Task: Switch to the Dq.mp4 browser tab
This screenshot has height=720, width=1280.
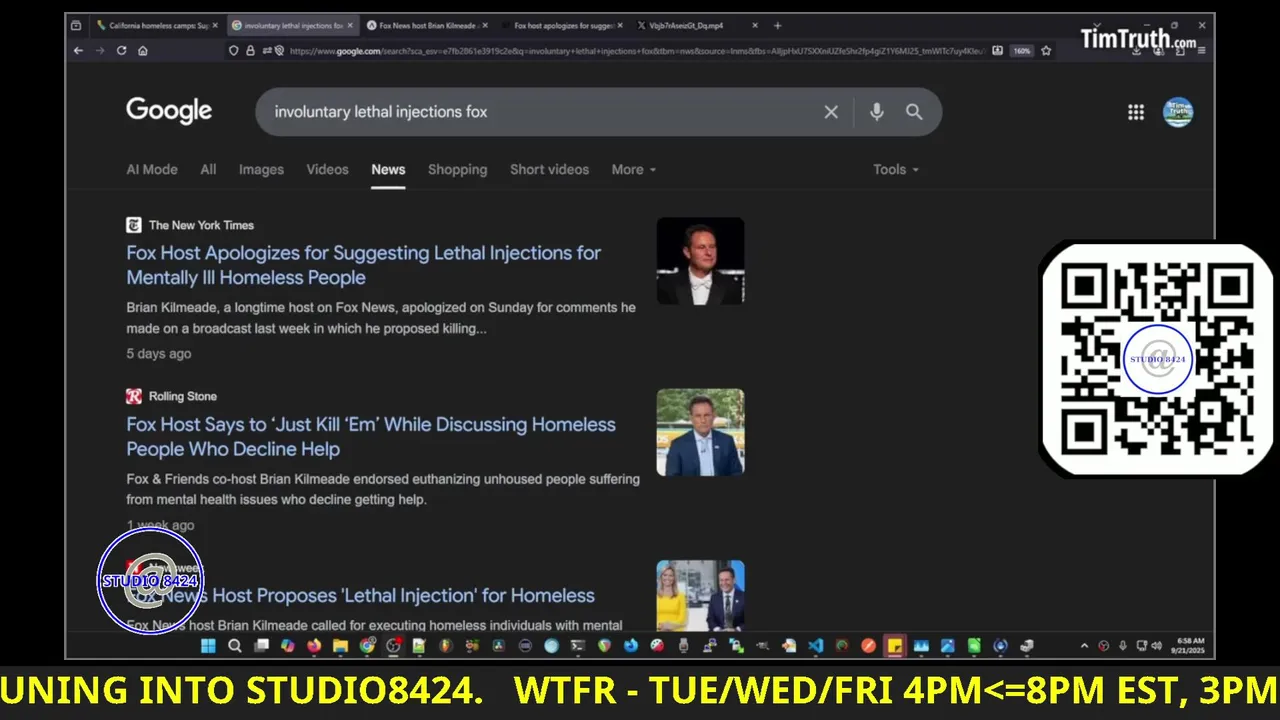Action: (x=697, y=25)
